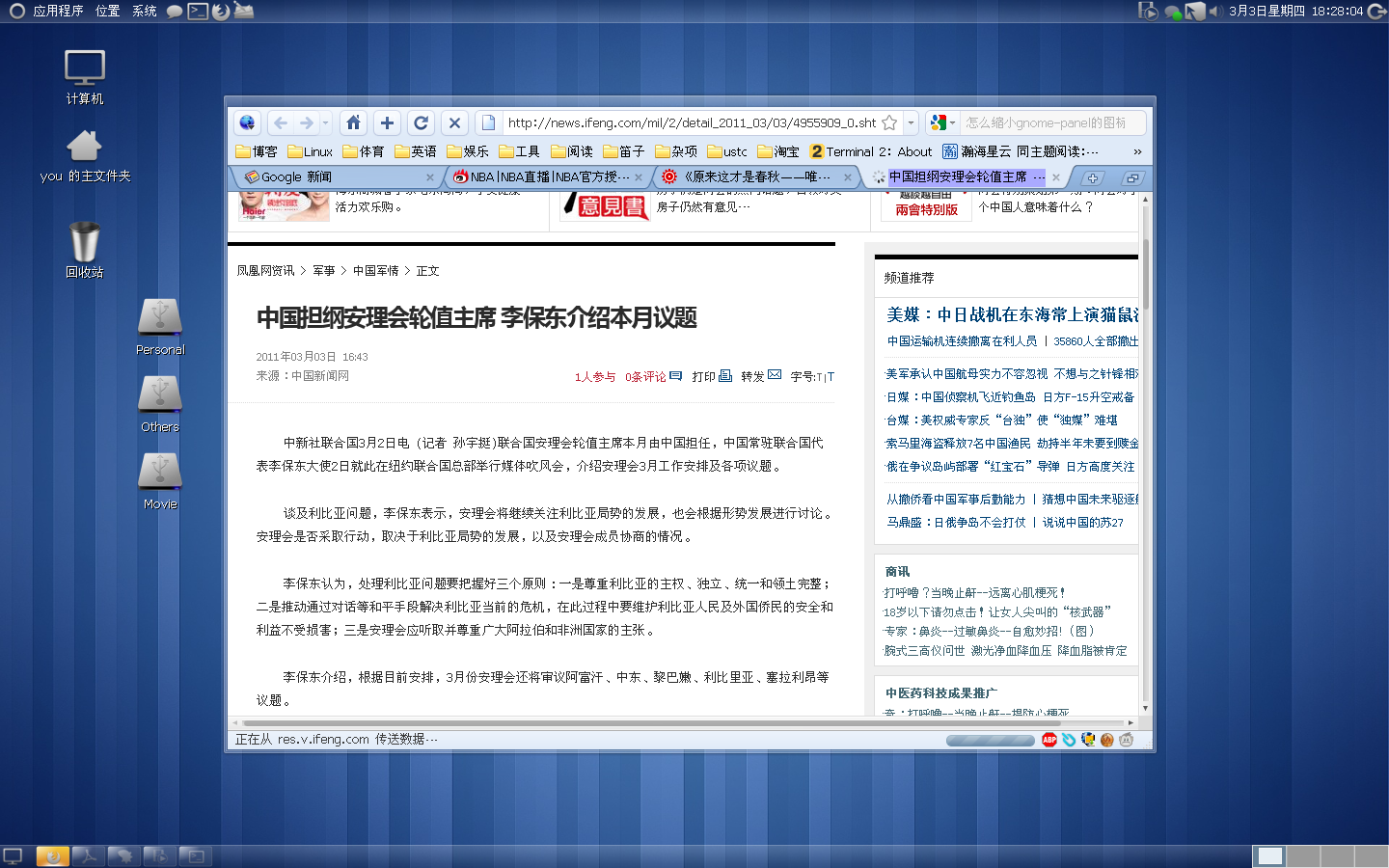Add a new tab with the plus toolbar button

(x=387, y=122)
